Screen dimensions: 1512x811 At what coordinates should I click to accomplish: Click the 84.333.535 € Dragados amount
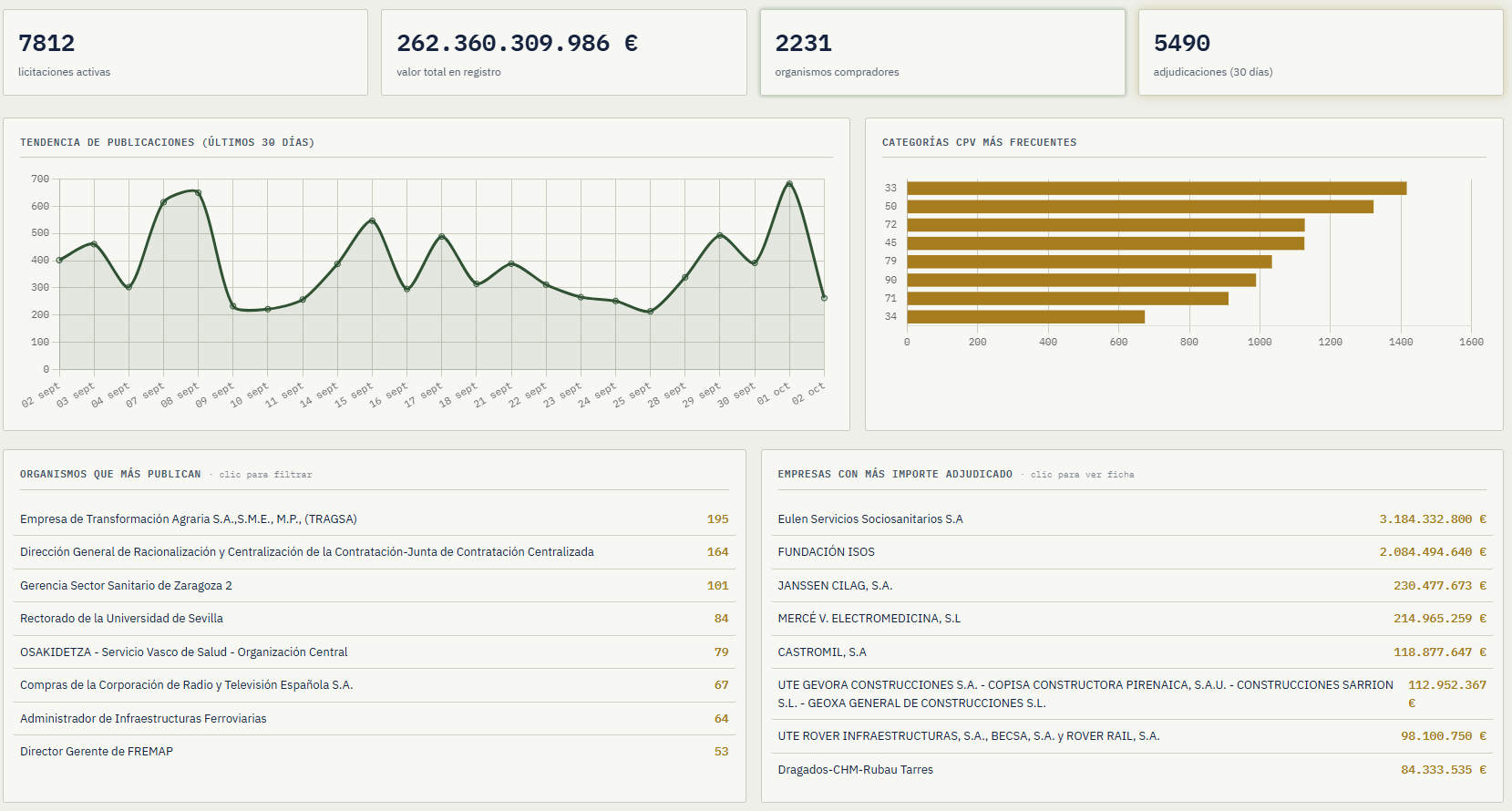pos(1444,770)
